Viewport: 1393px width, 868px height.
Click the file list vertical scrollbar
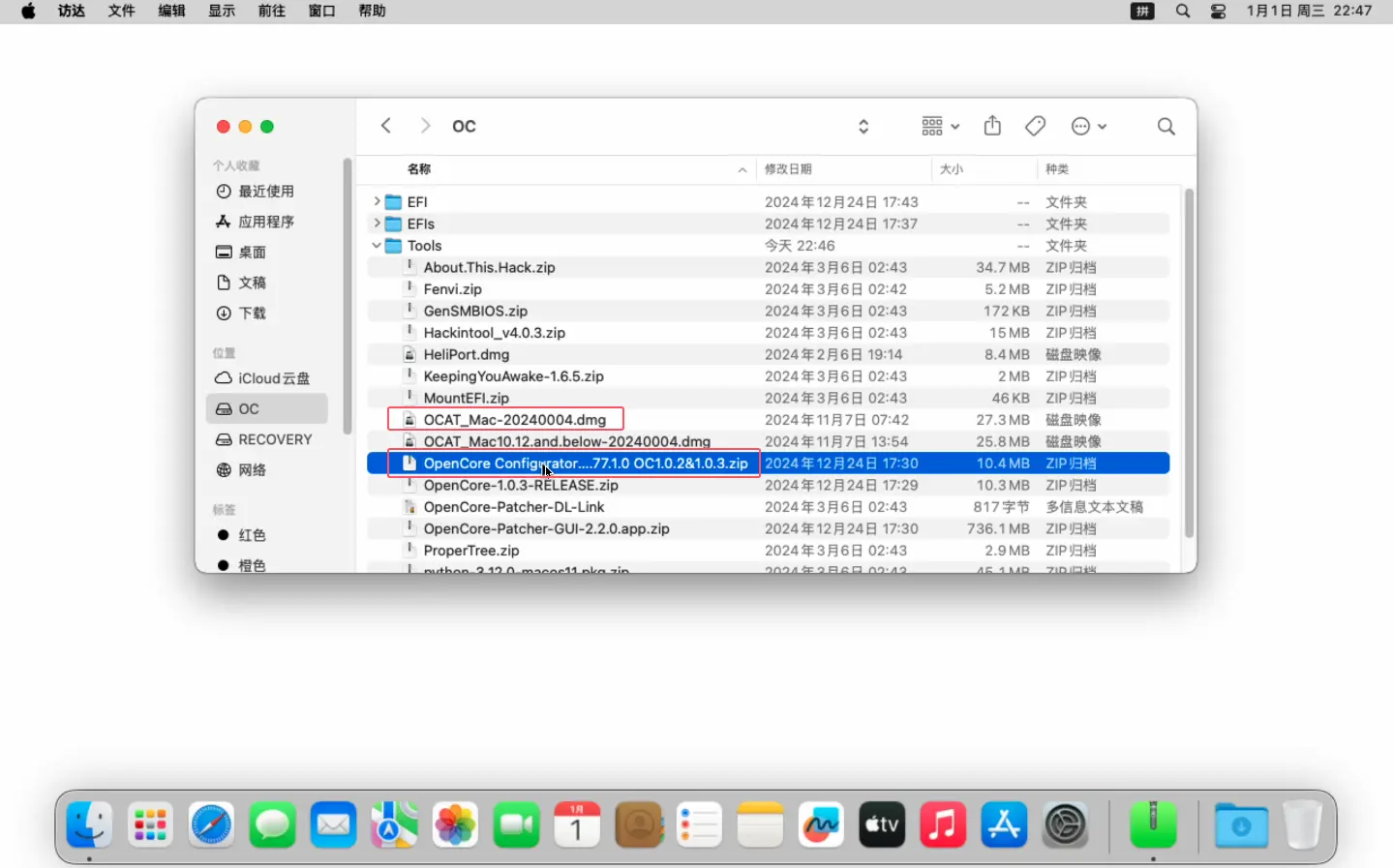point(1189,363)
